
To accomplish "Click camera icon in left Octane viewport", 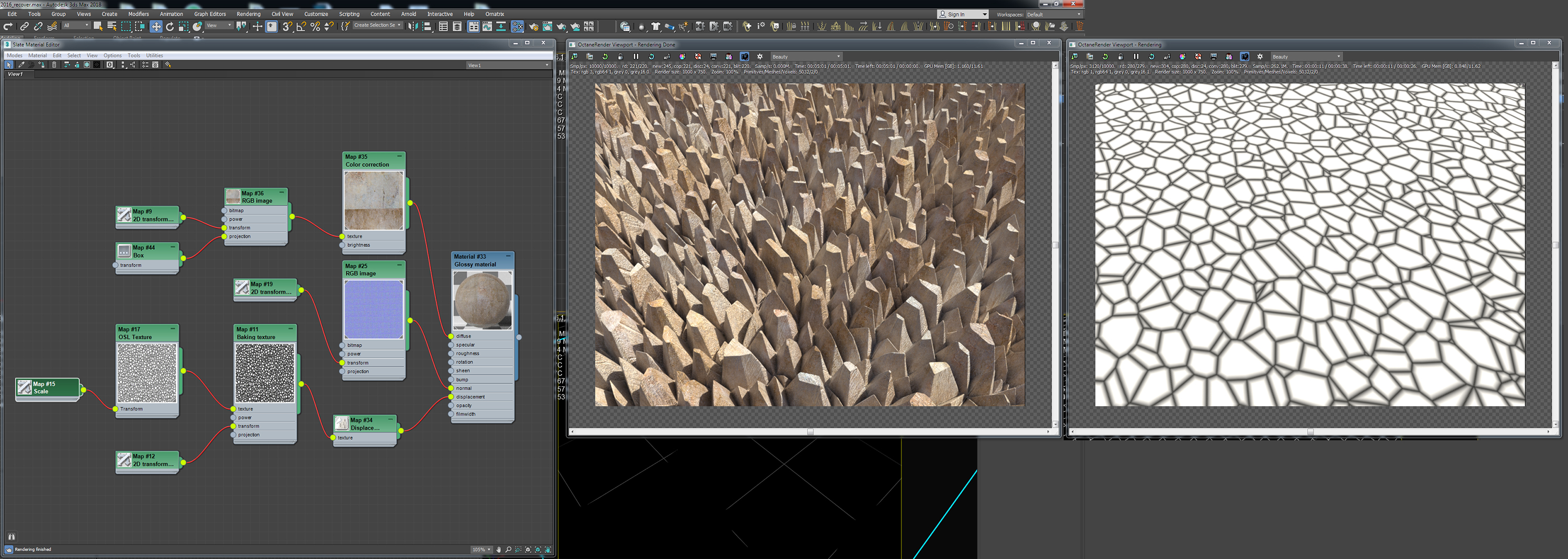I will pyautogui.click(x=744, y=56).
